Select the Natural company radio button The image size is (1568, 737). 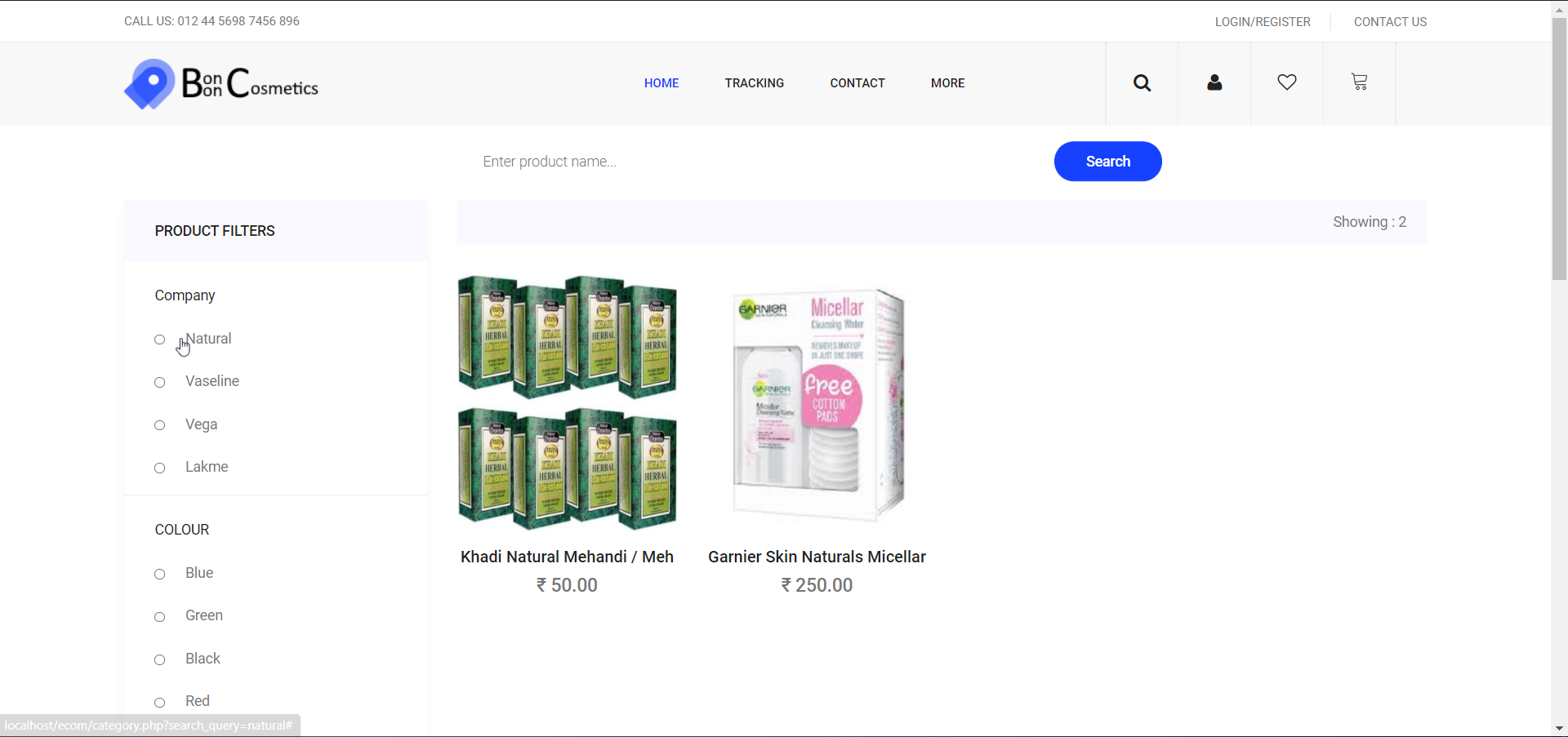point(160,340)
